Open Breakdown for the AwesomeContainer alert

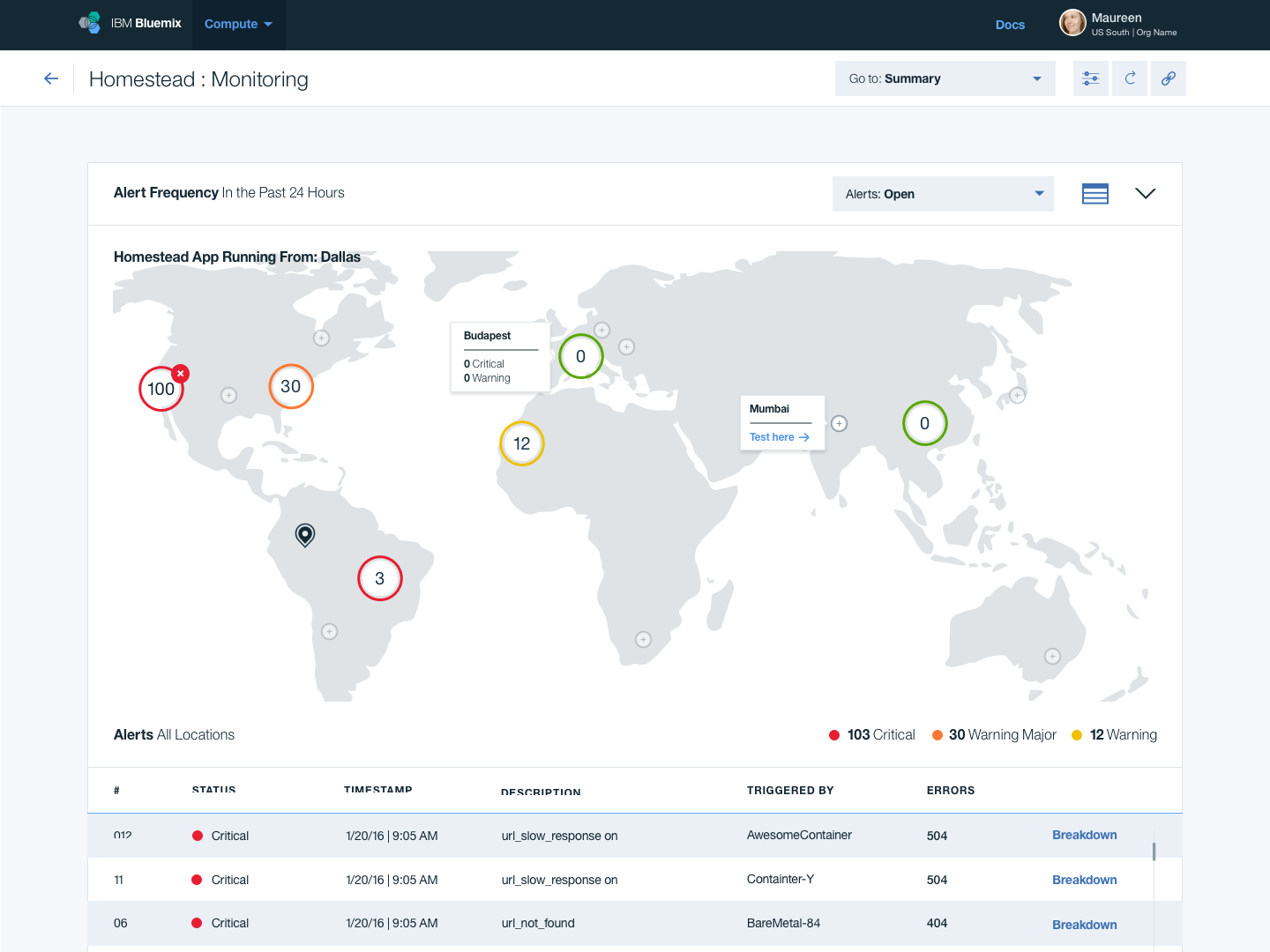point(1085,835)
